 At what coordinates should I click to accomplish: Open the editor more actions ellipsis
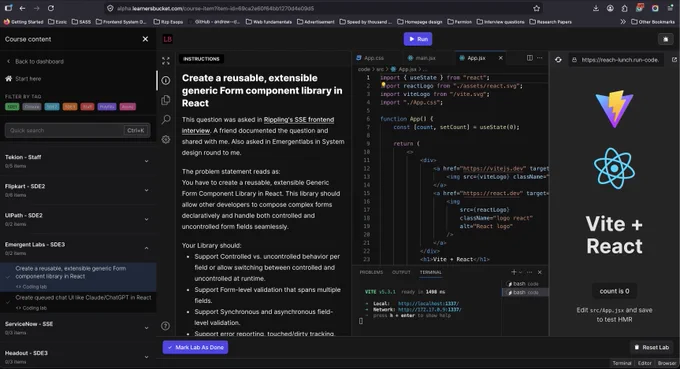[539, 58]
